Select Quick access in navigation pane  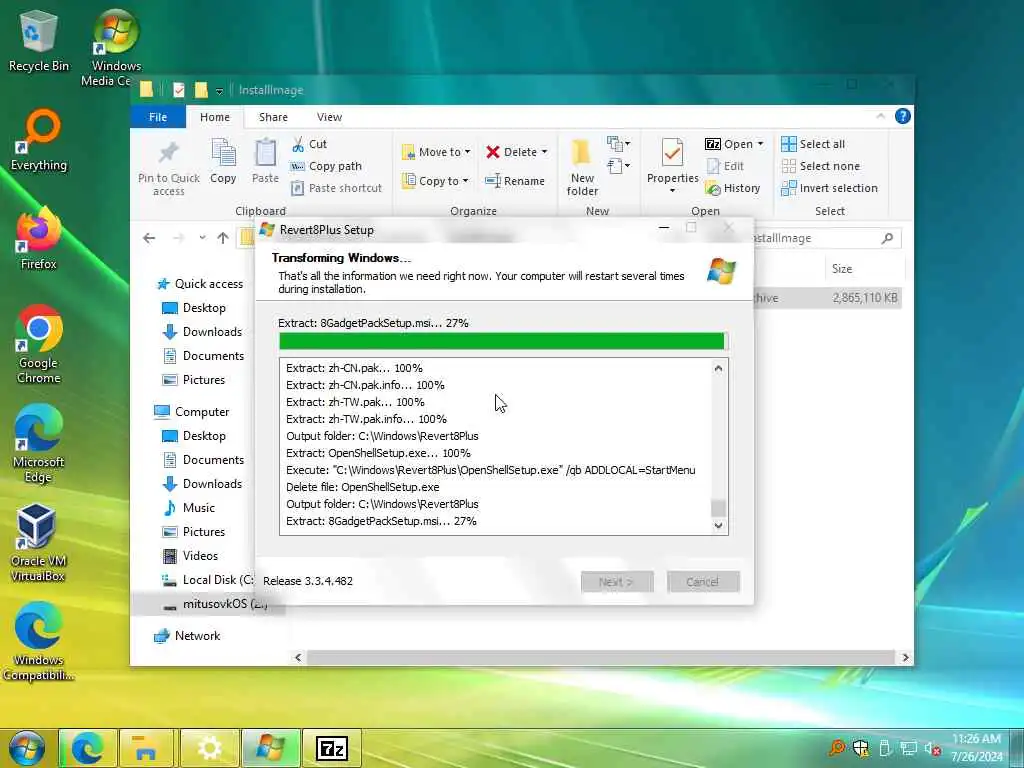pyautogui.click(x=200, y=284)
